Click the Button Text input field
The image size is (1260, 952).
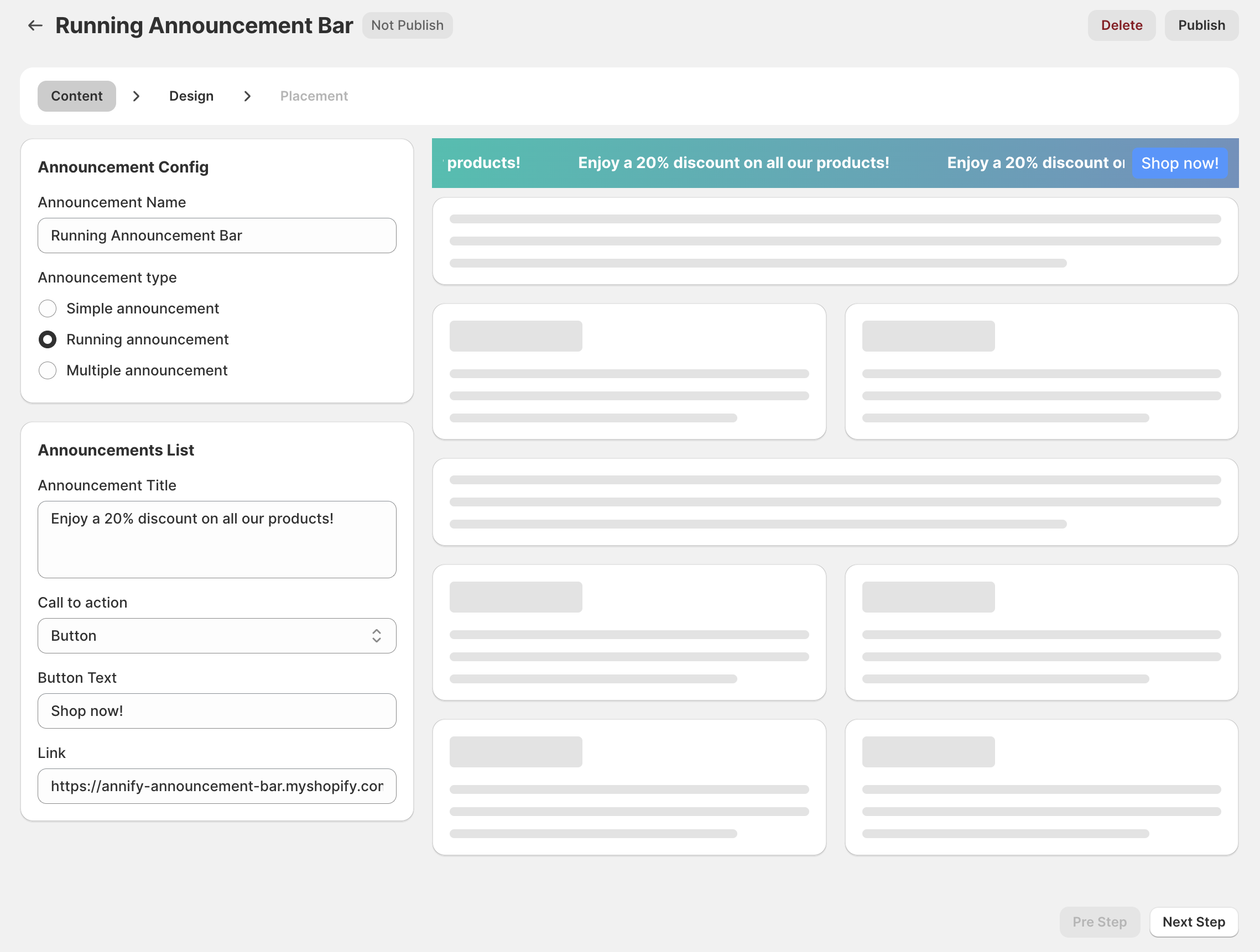click(x=216, y=710)
